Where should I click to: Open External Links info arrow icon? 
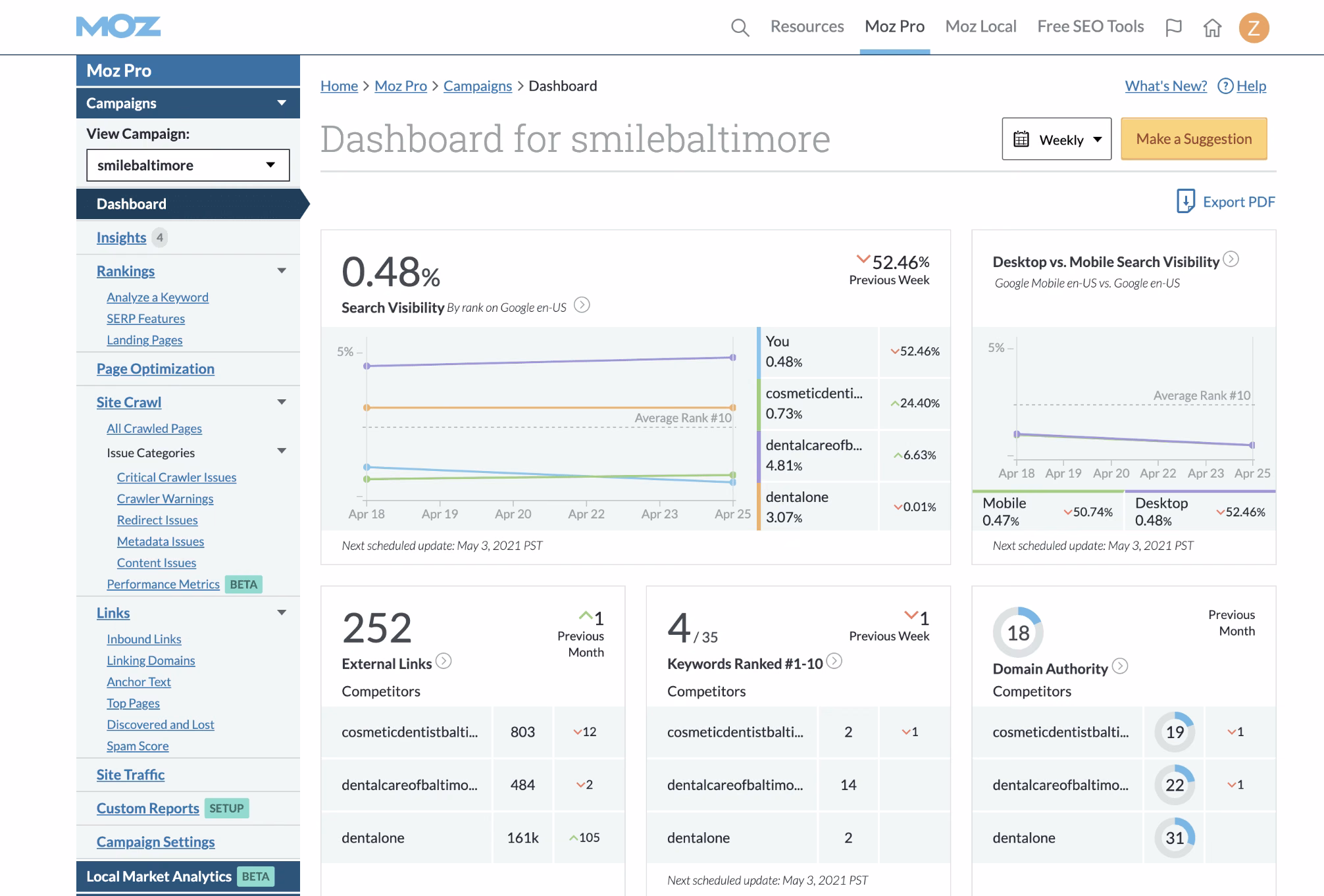(x=444, y=661)
